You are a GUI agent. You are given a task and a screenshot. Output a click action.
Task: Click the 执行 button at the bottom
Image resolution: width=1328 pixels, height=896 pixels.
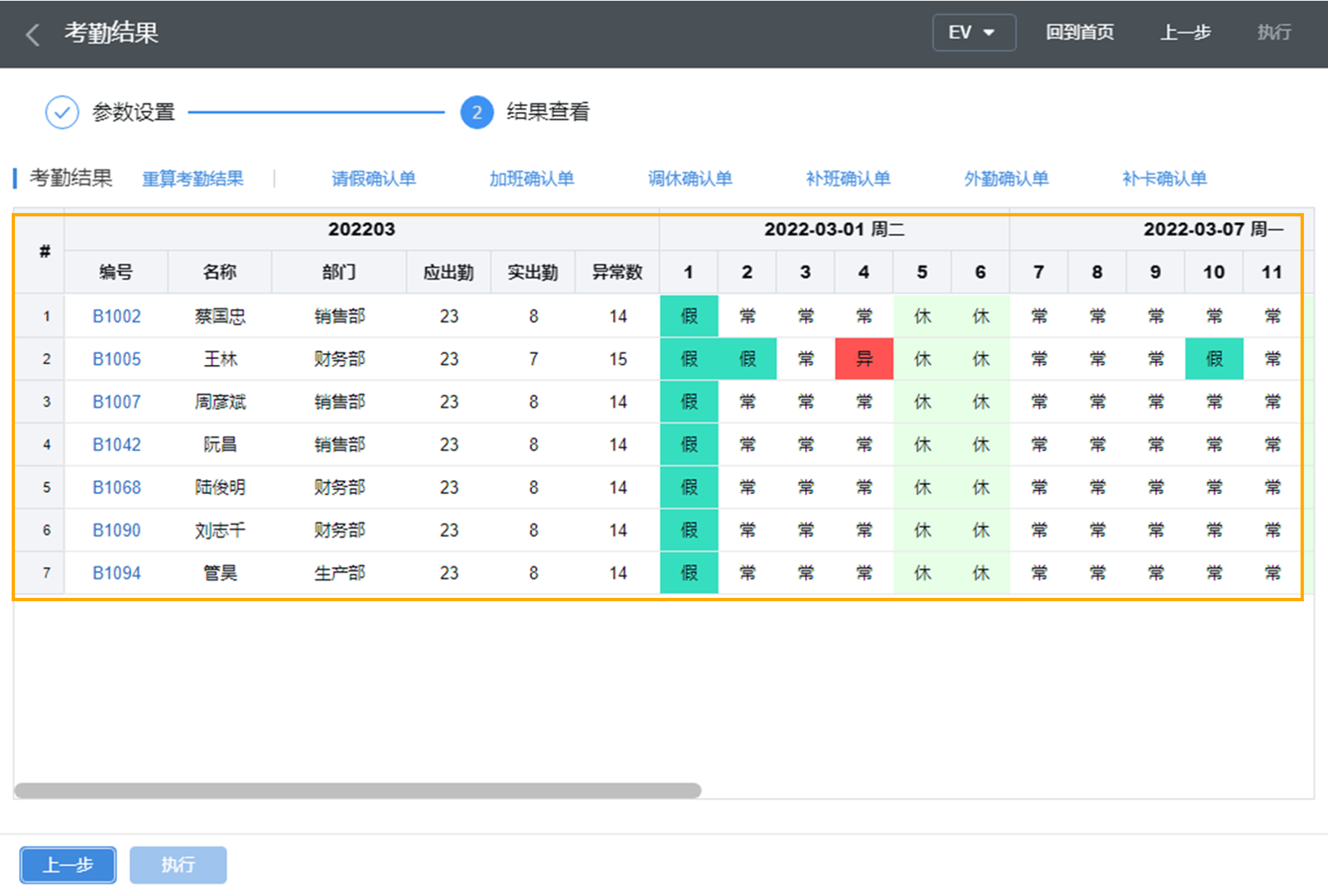(178, 865)
